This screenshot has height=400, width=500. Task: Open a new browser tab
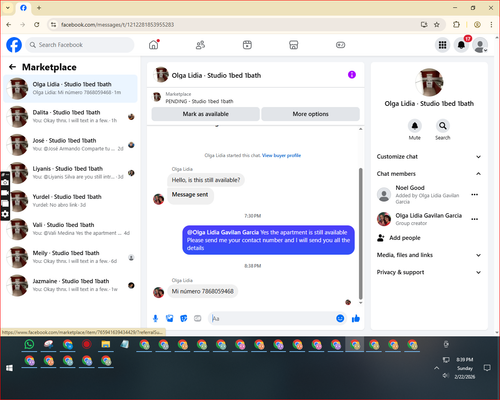click(x=39, y=8)
